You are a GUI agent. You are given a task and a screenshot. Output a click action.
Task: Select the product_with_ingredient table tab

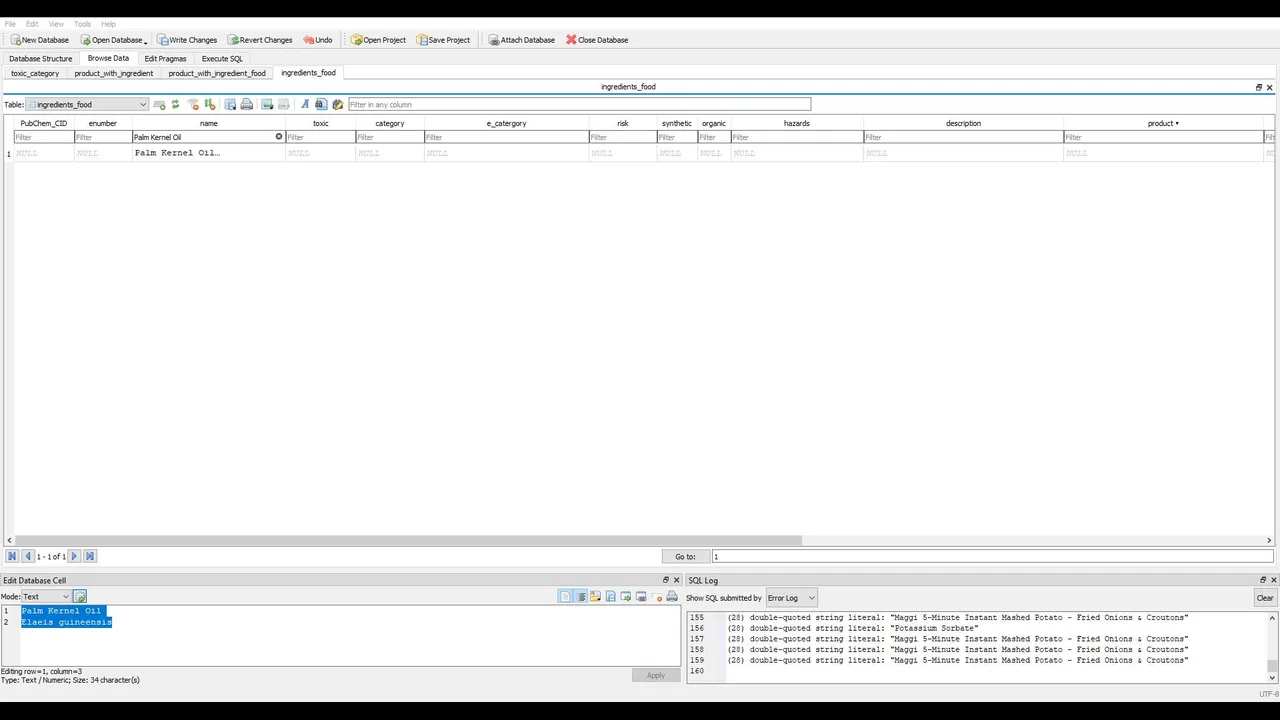[x=114, y=73]
